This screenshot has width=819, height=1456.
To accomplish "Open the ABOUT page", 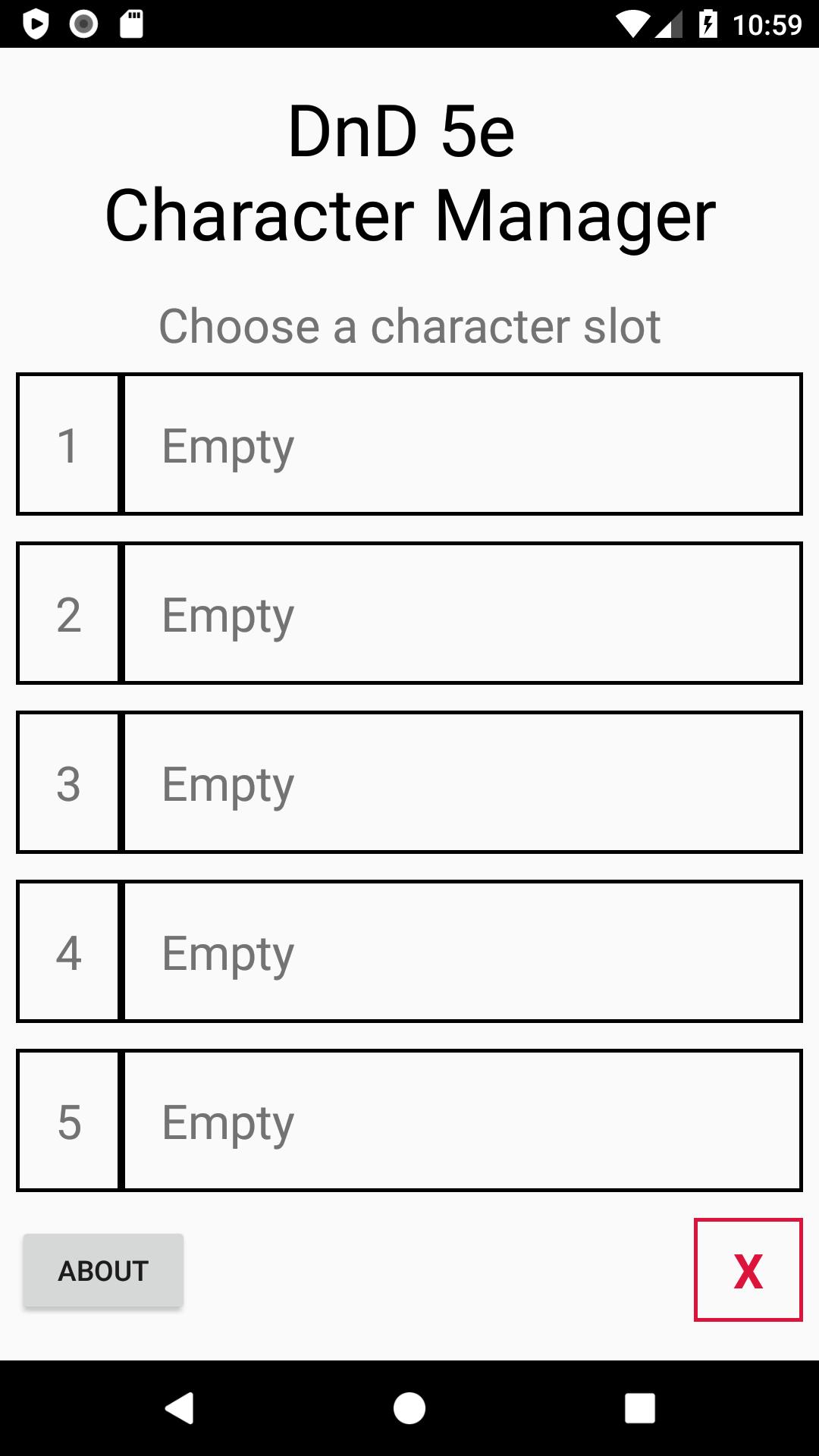I will [x=103, y=1271].
